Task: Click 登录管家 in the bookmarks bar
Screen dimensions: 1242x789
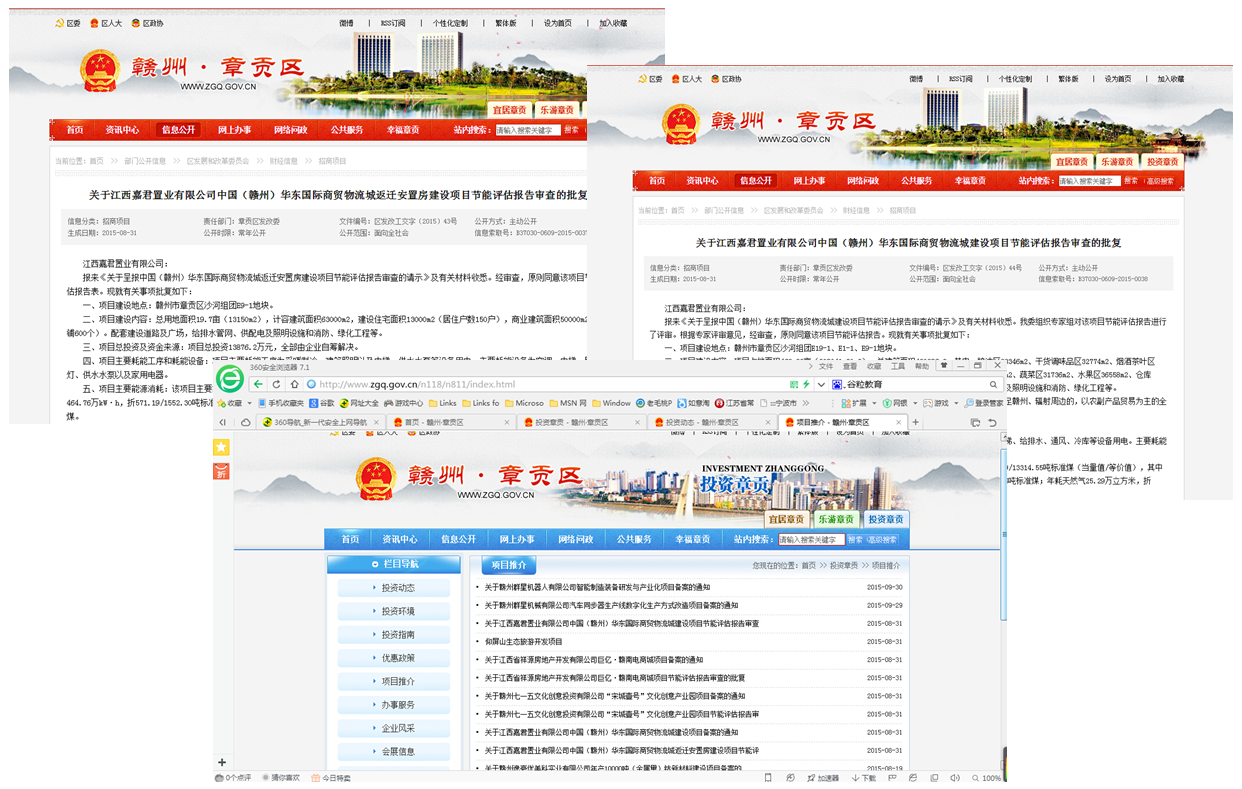Action: tap(982, 403)
